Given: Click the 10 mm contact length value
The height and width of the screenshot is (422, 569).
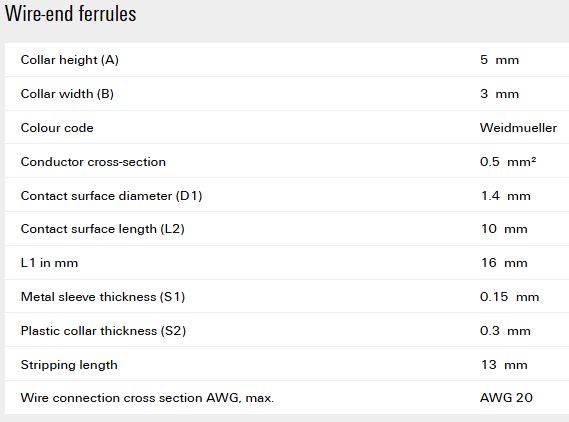Looking at the screenshot, I should [504, 229].
